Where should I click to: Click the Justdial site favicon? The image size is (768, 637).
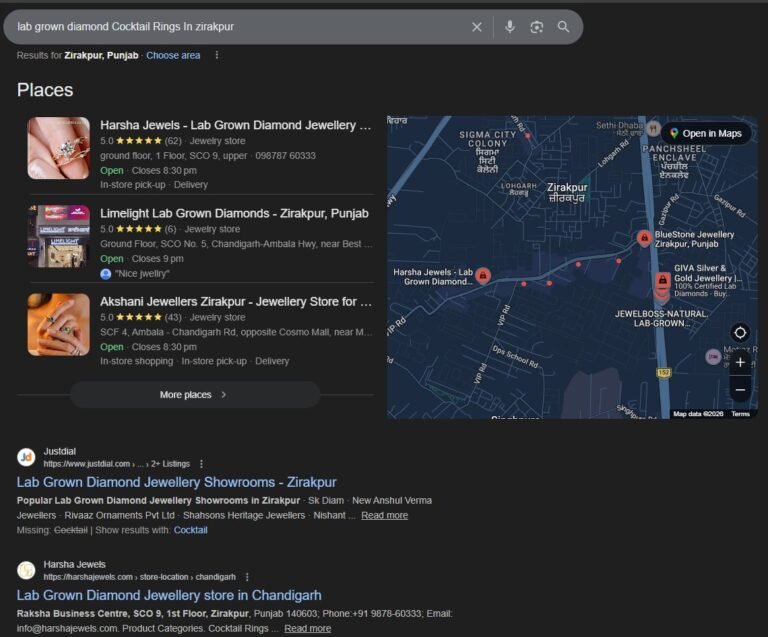tap(26, 457)
